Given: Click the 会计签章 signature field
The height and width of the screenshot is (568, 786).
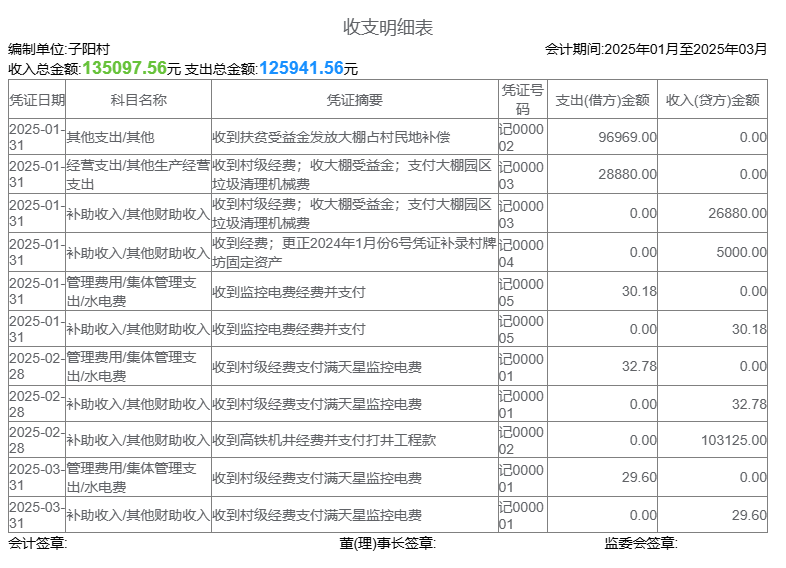Looking at the screenshot, I should [x=38, y=543].
